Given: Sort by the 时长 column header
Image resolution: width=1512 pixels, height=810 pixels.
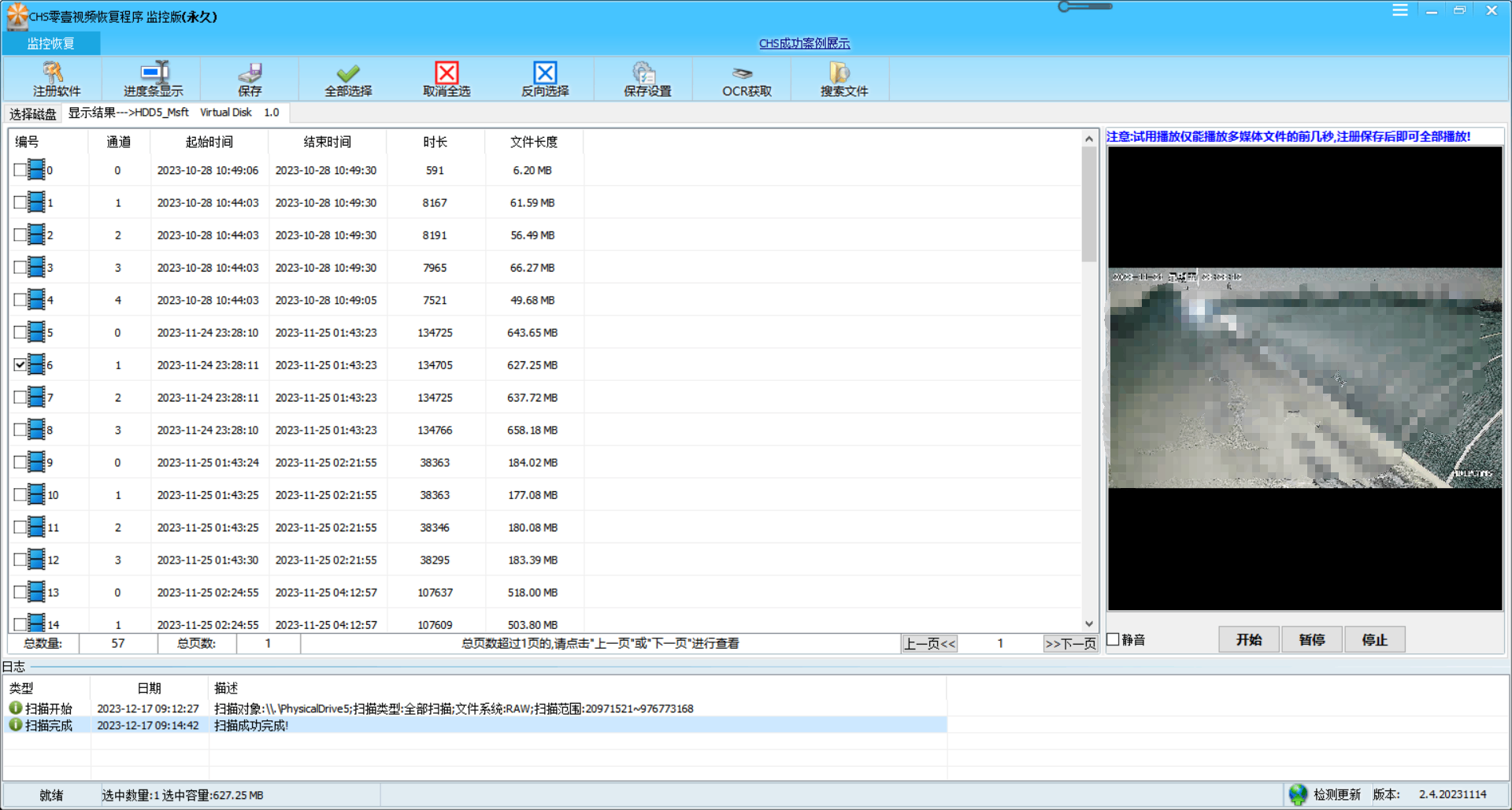Looking at the screenshot, I should [x=435, y=142].
